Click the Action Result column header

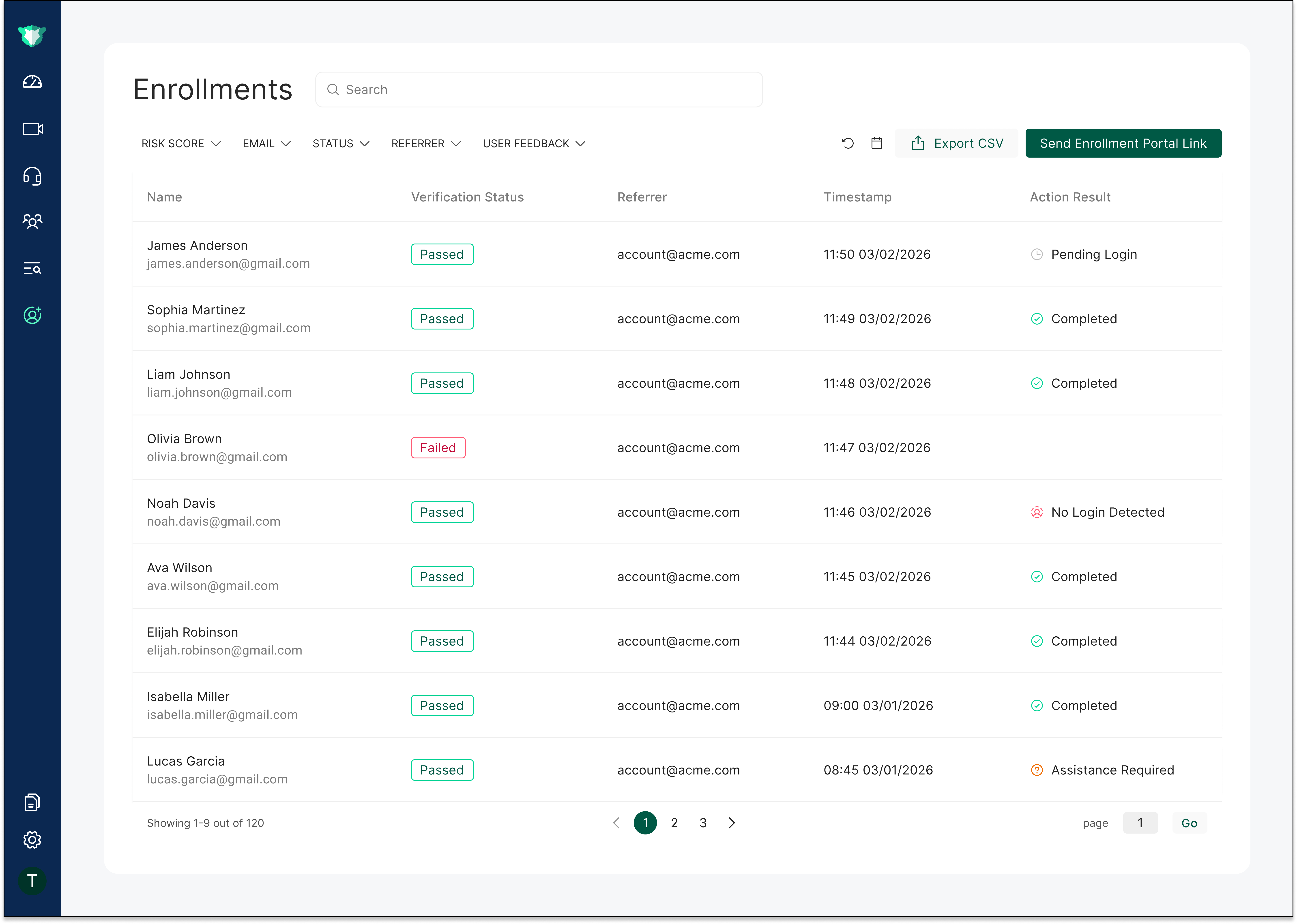point(1070,197)
